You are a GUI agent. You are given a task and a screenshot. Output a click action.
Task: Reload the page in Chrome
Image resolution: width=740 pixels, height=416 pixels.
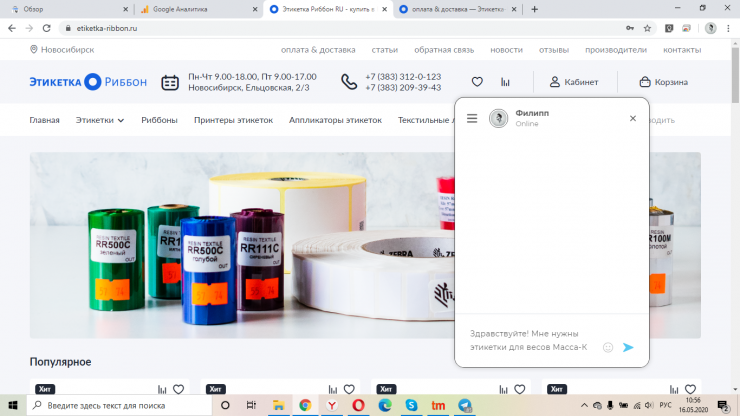[x=46, y=28]
